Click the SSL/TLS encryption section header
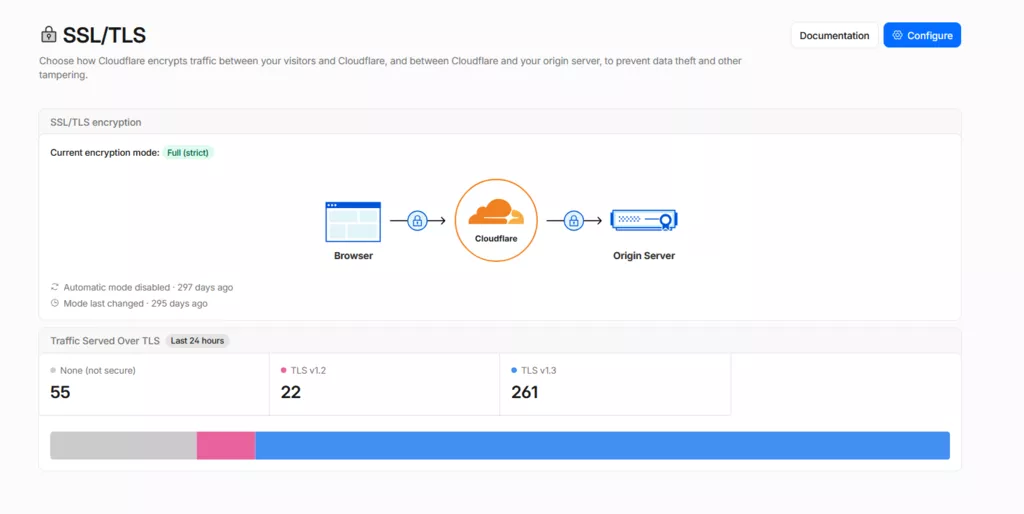The height and width of the screenshot is (514, 1024). (x=95, y=122)
